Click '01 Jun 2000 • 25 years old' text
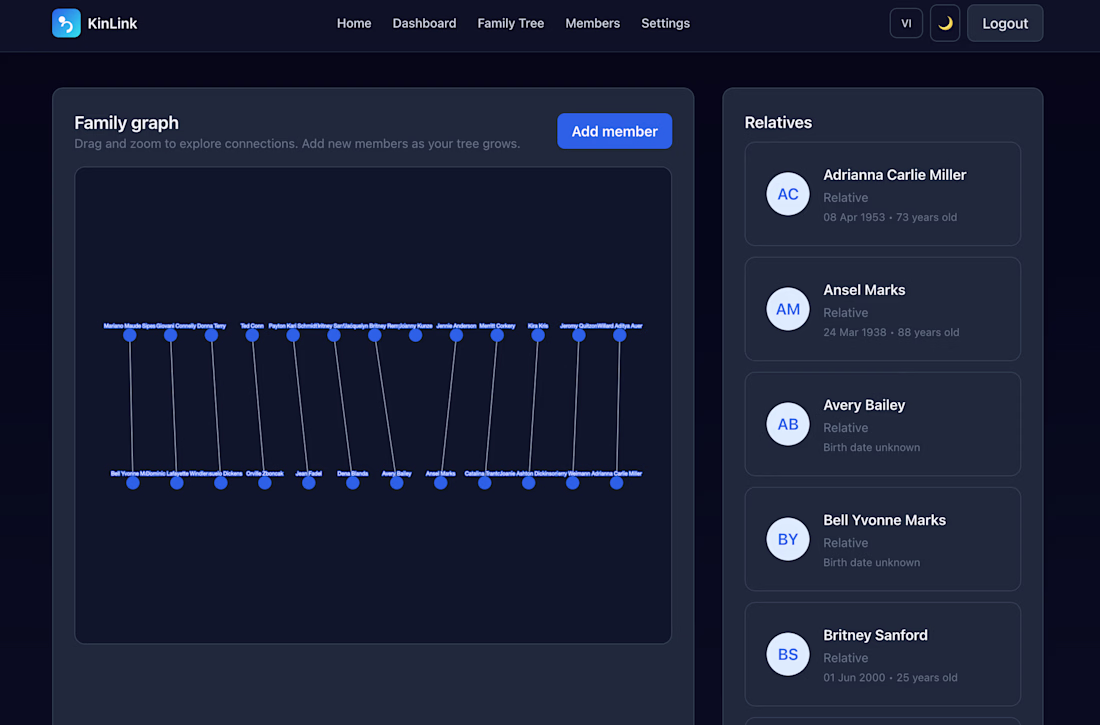 click(x=890, y=678)
